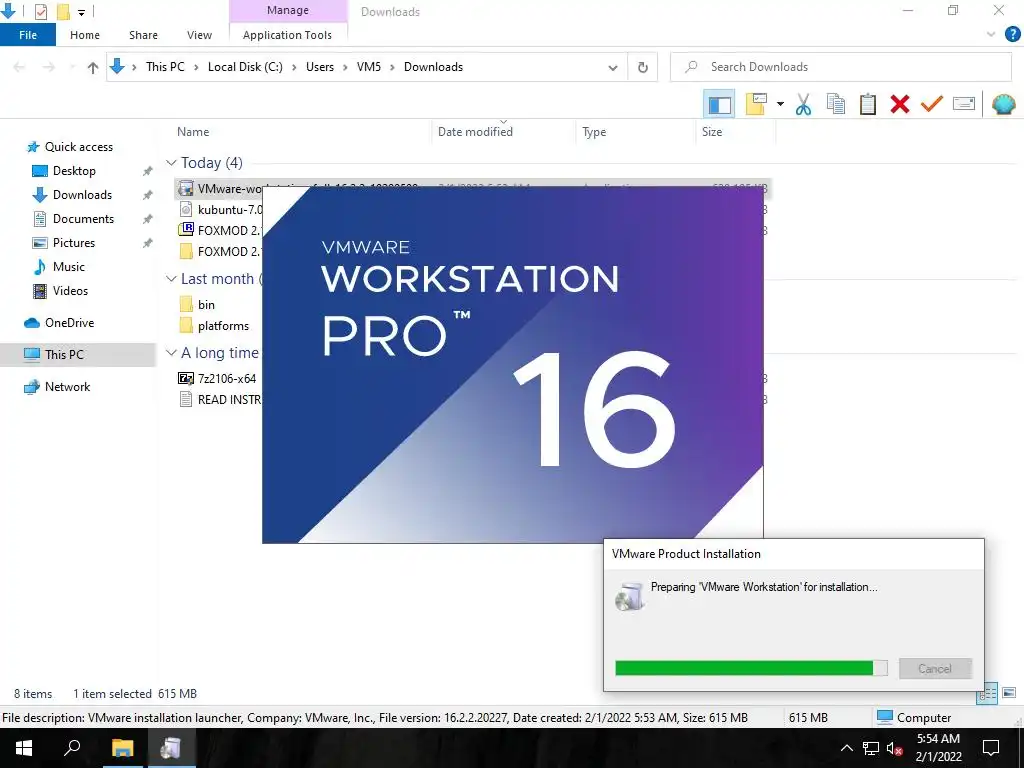This screenshot has height=768, width=1024.
Task: Click the Paste clipboard icon
Action: 867,104
